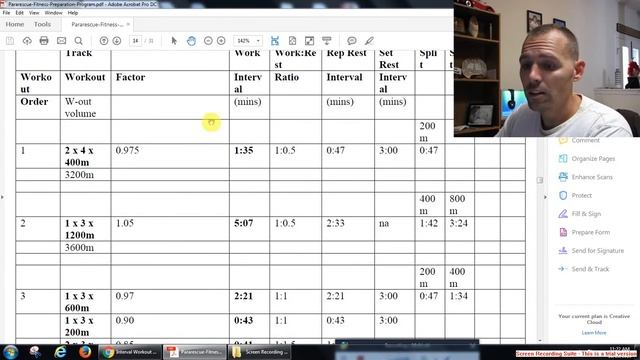Click the Windows Start button

pyautogui.click(x=11, y=352)
